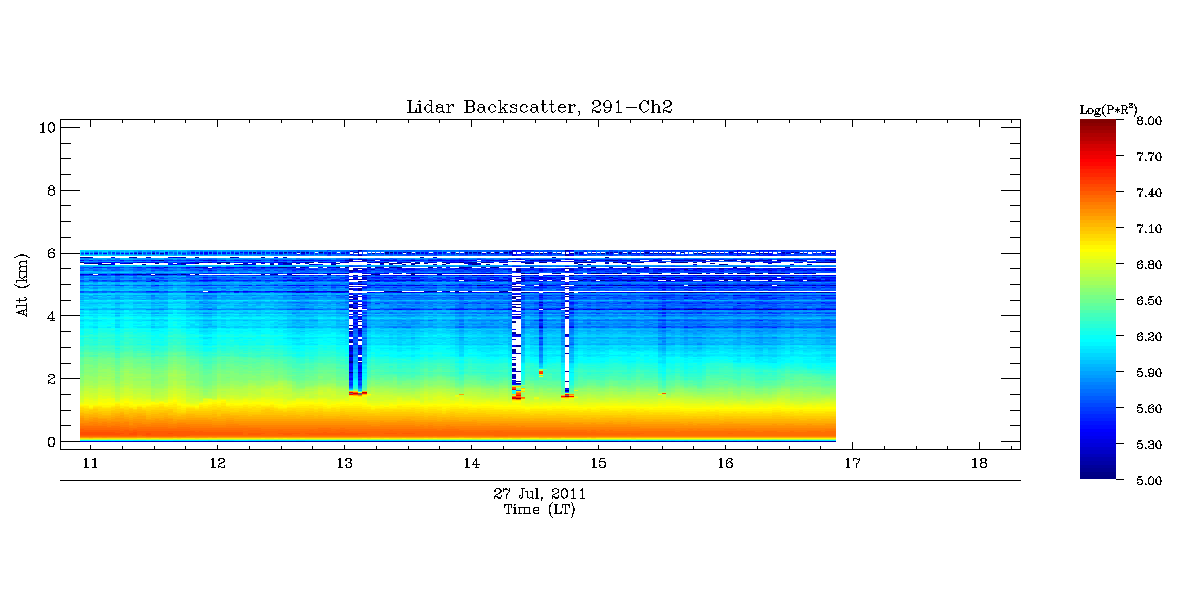Image resolution: width=1200 pixels, height=600 pixels.
Task: Click the colorbar value 6.50
Action: [x=1149, y=301]
